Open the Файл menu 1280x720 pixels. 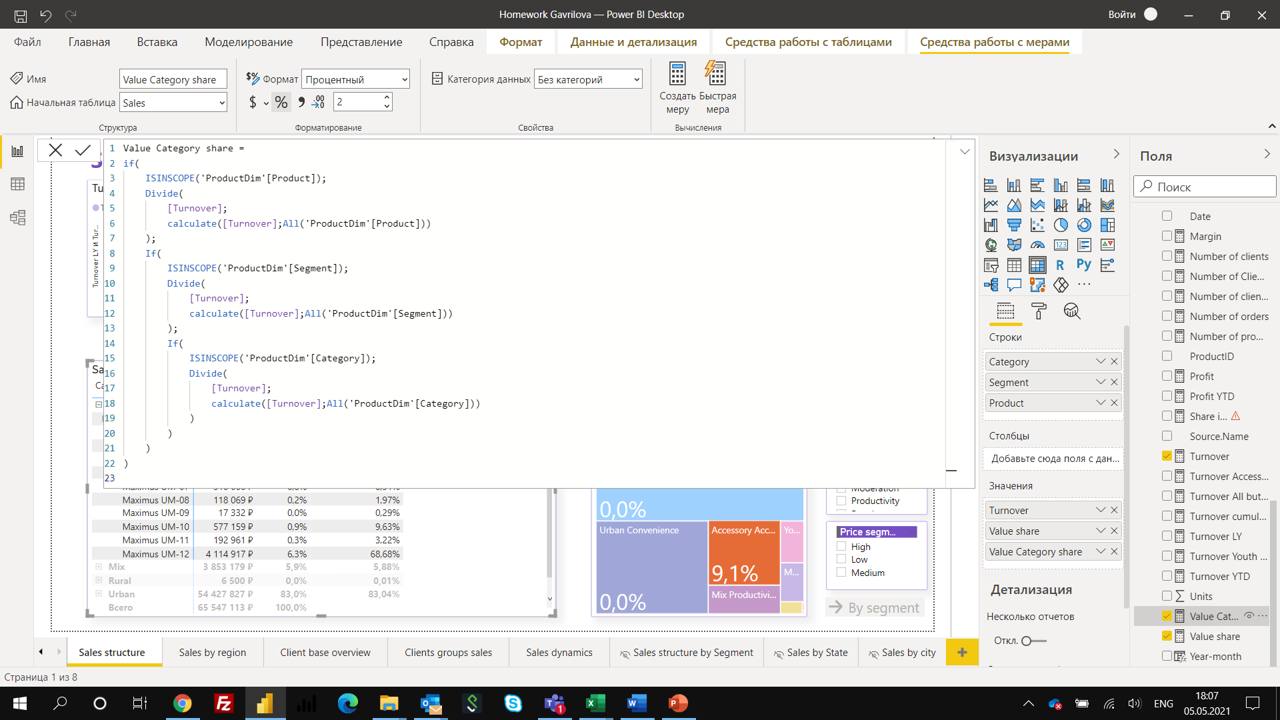click(x=27, y=42)
